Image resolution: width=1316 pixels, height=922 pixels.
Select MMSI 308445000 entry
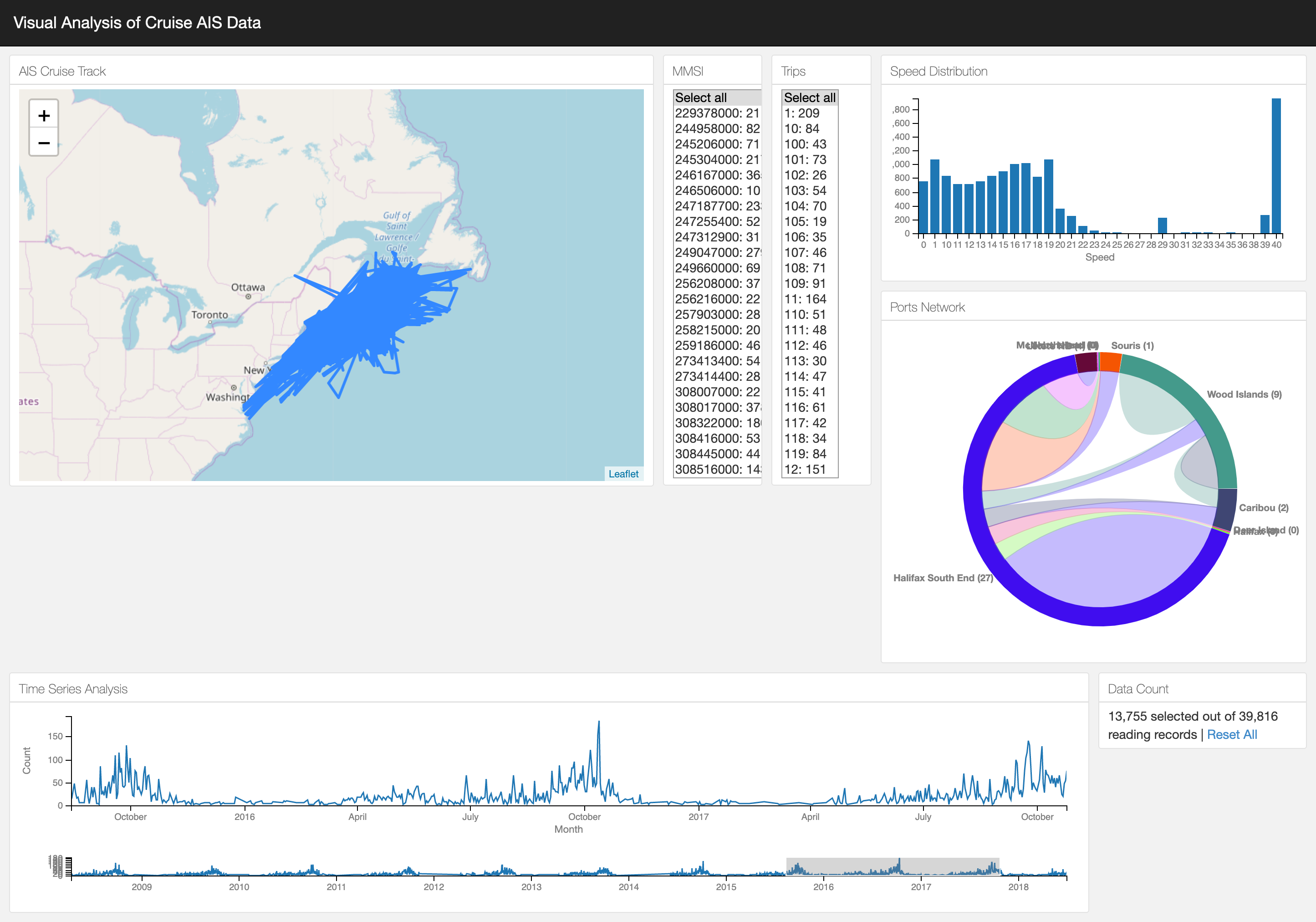717,454
